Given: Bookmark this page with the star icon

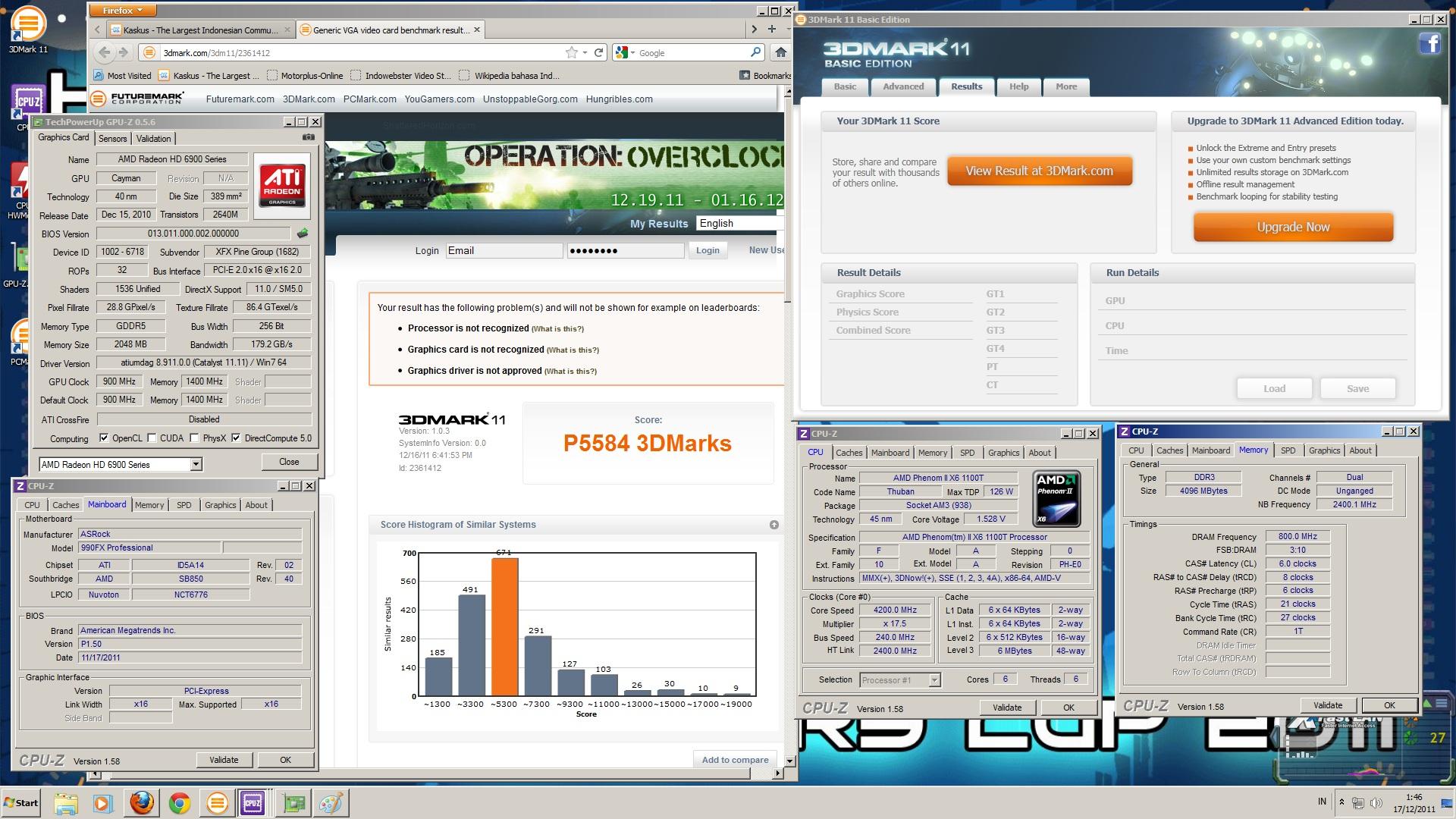Looking at the screenshot, I should [571, 52].
